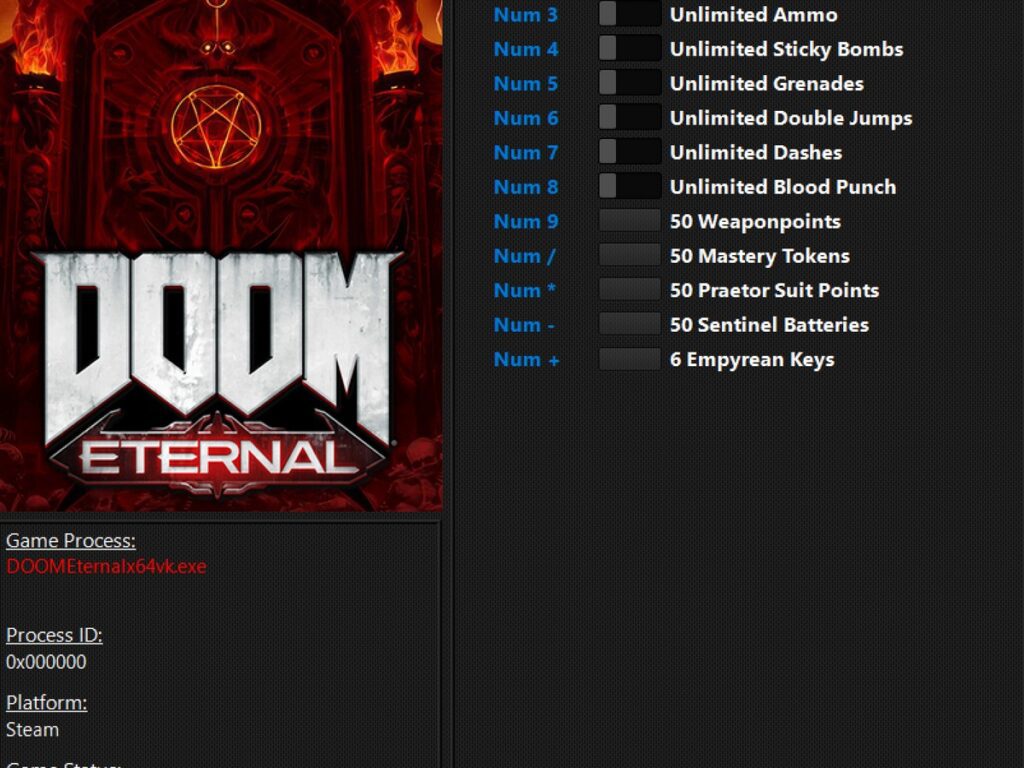Click the 6 Empyrean Keys label text
This screenshot has height=768, width=1024.
coord(752,359)
